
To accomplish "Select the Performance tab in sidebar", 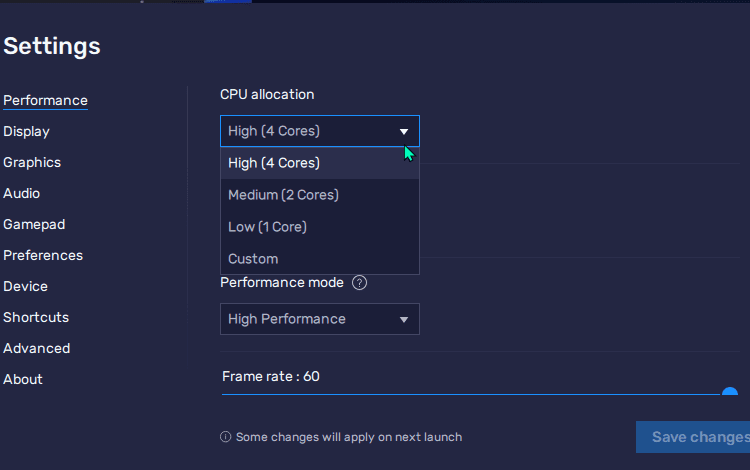I will coord(45,100).
